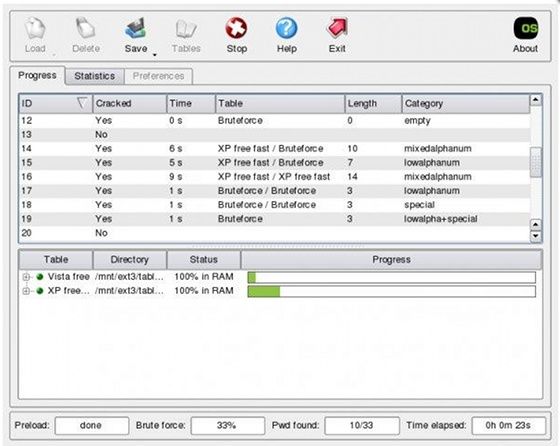The image size is (560, 446).
Task: Open the Save dropdown arrow
Action: tap(155, 55)
